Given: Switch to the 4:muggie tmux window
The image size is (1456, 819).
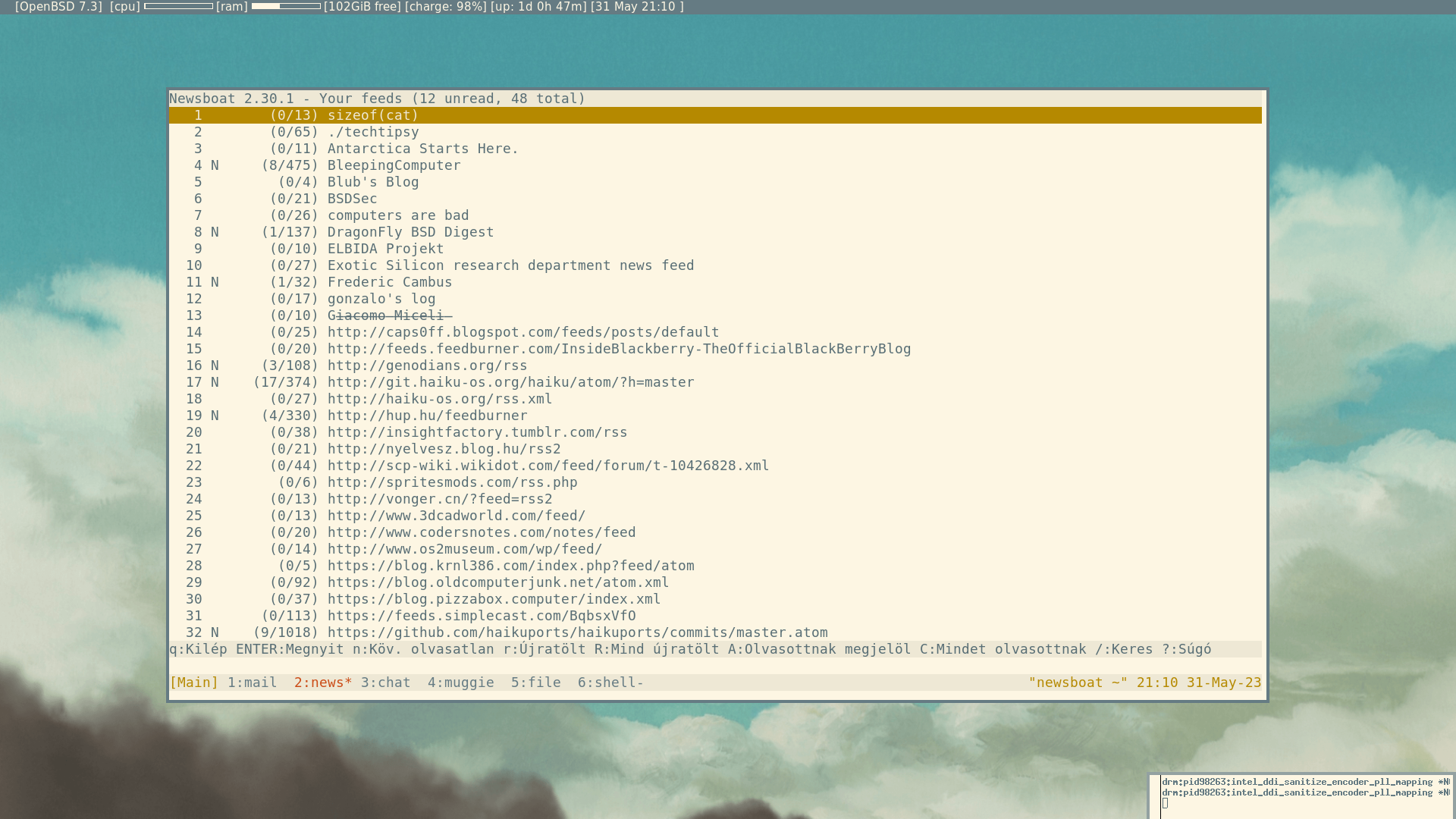Looking at the screenshot, I should click(460, 682).
